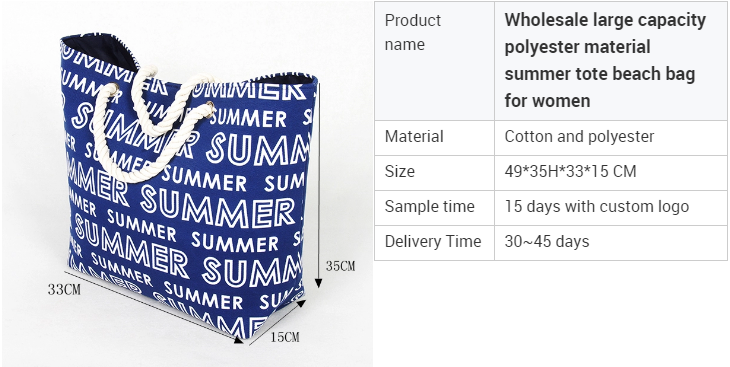Select the Material label cell
The width and height of the screenshot is (730, 367).
point(434,138)
